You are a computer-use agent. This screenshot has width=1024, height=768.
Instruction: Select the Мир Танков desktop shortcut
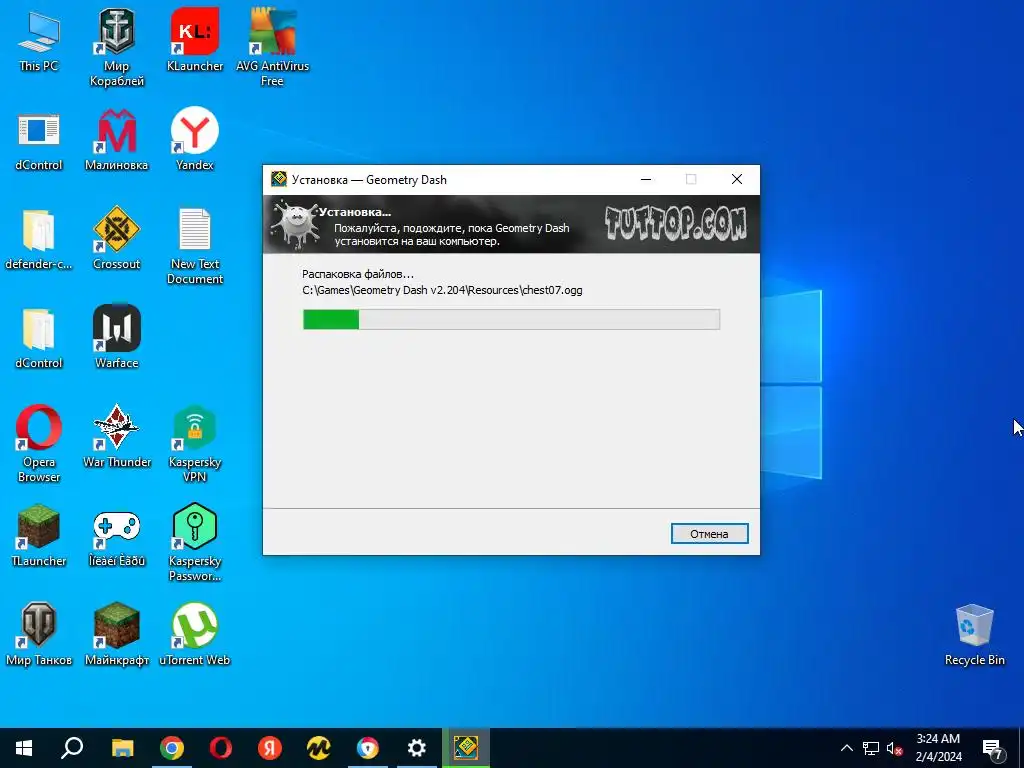click(39, 635)
